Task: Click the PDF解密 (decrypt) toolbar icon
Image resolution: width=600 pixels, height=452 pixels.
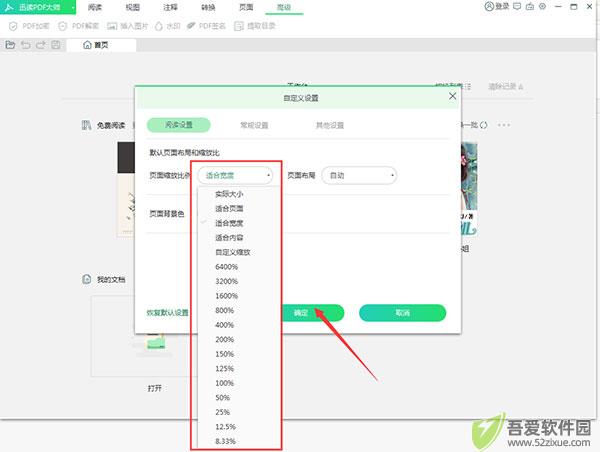Action: pos(62,26)
